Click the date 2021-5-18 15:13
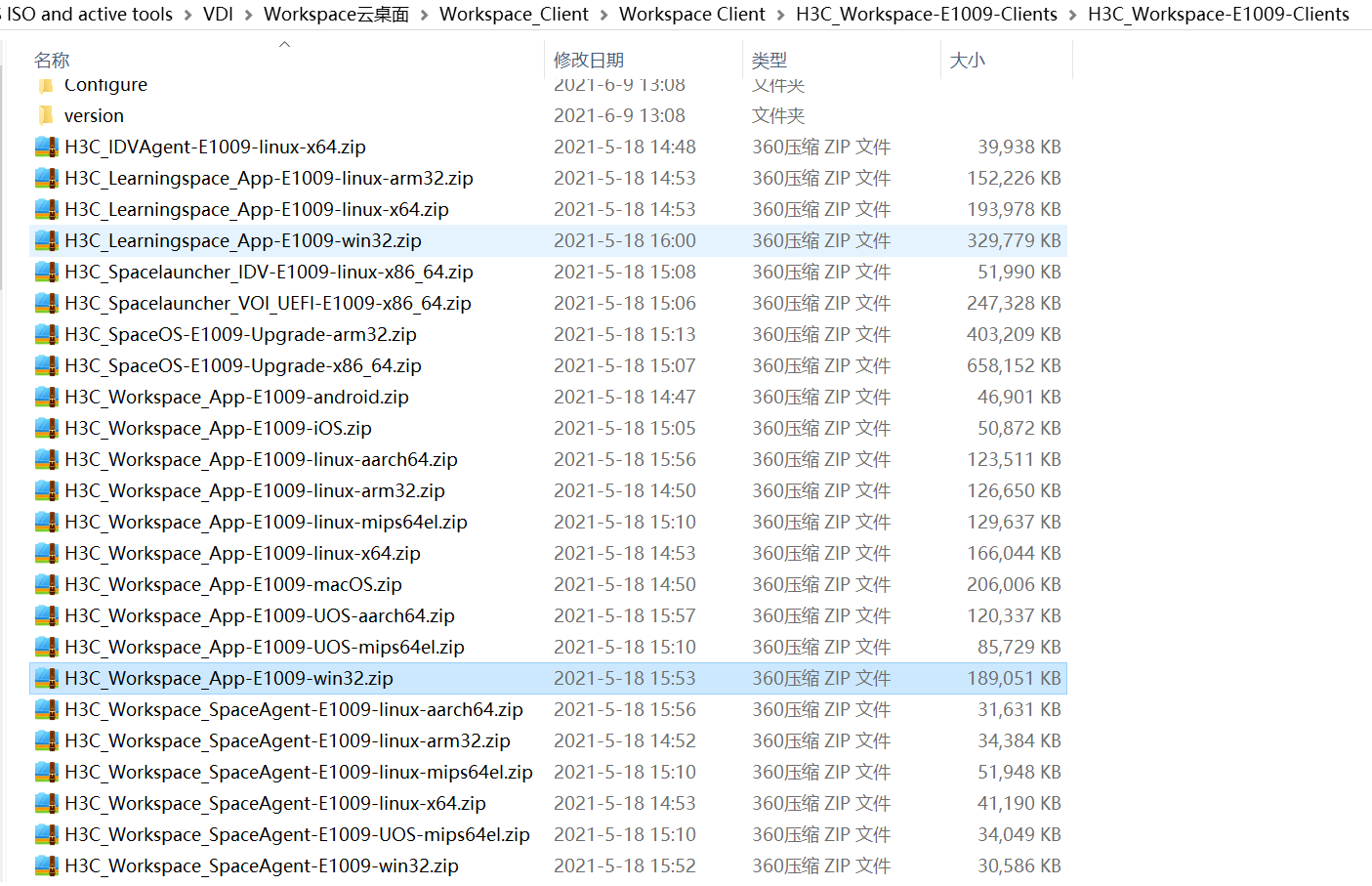This screenshot has width=1372, height=886. [x=625, y=334]
